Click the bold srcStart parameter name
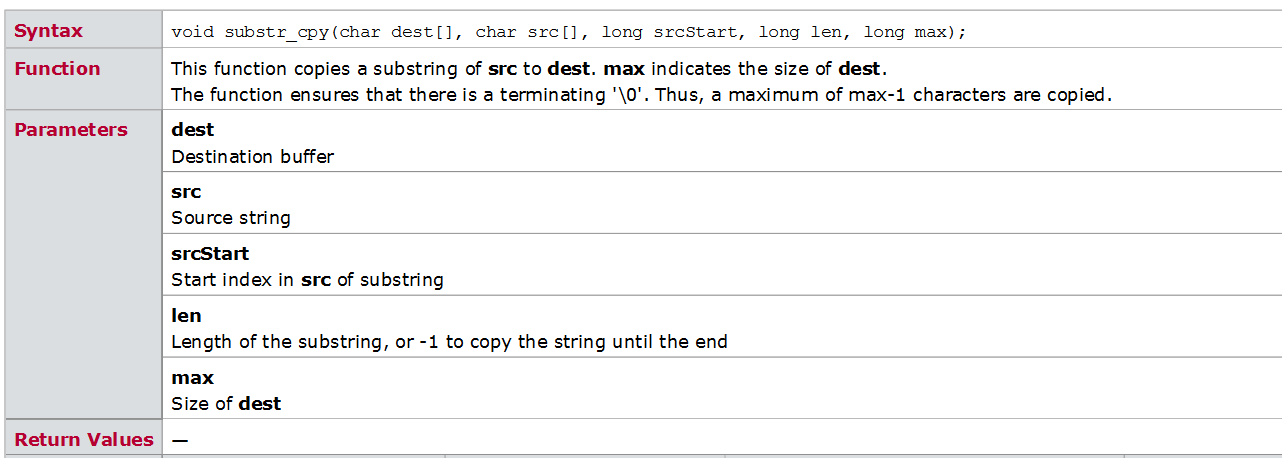This screenshot has width=1282, height=458. click(x=210, y=254)
